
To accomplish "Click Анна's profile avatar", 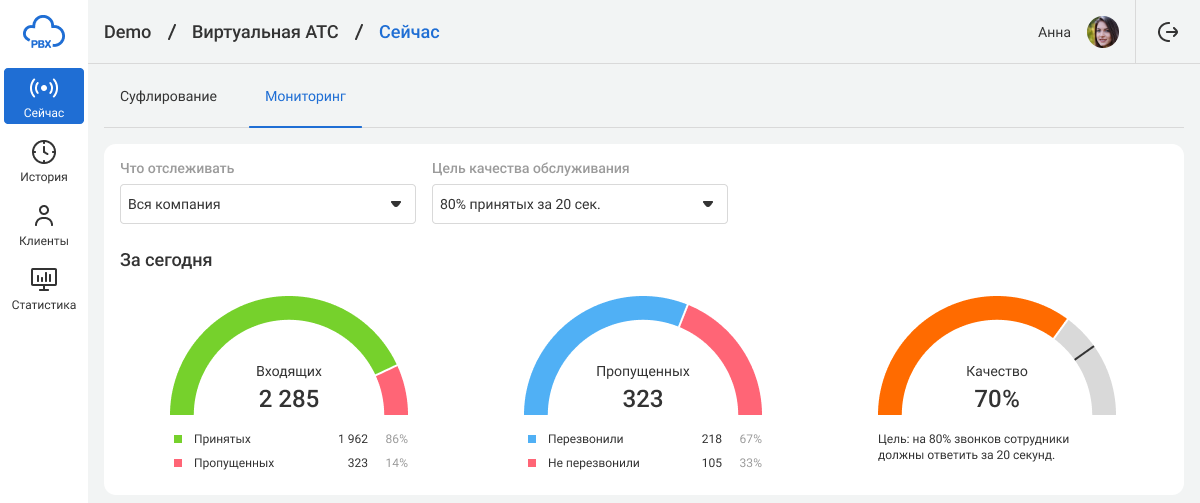I will click(x=1102, y=32).
